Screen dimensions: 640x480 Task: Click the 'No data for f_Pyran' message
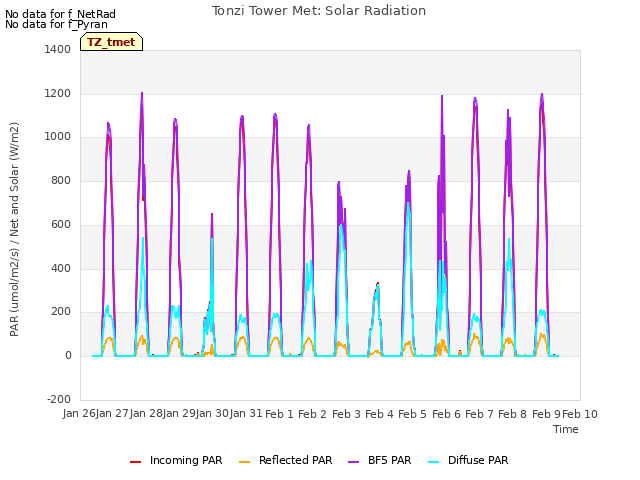point(56,24)
